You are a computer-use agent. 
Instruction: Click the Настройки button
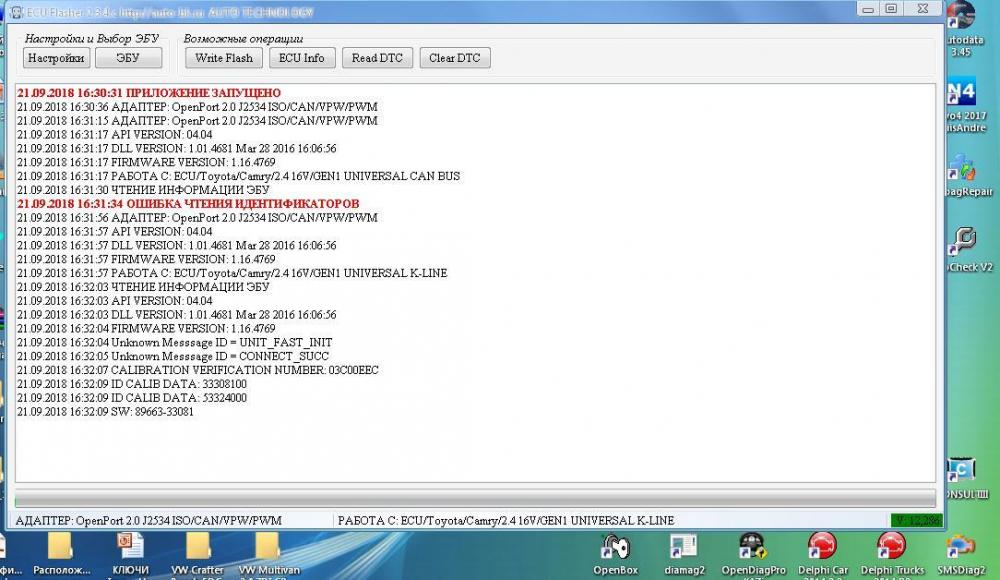[56, 58]
